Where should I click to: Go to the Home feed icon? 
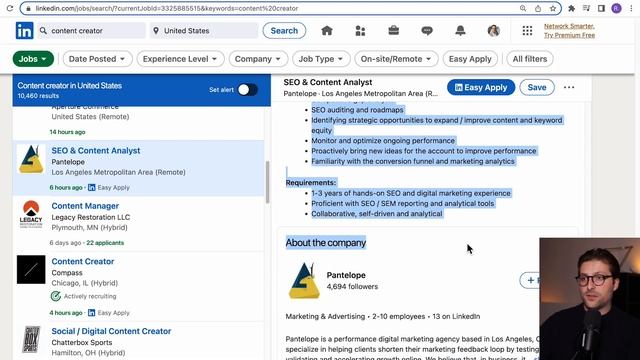327,31
